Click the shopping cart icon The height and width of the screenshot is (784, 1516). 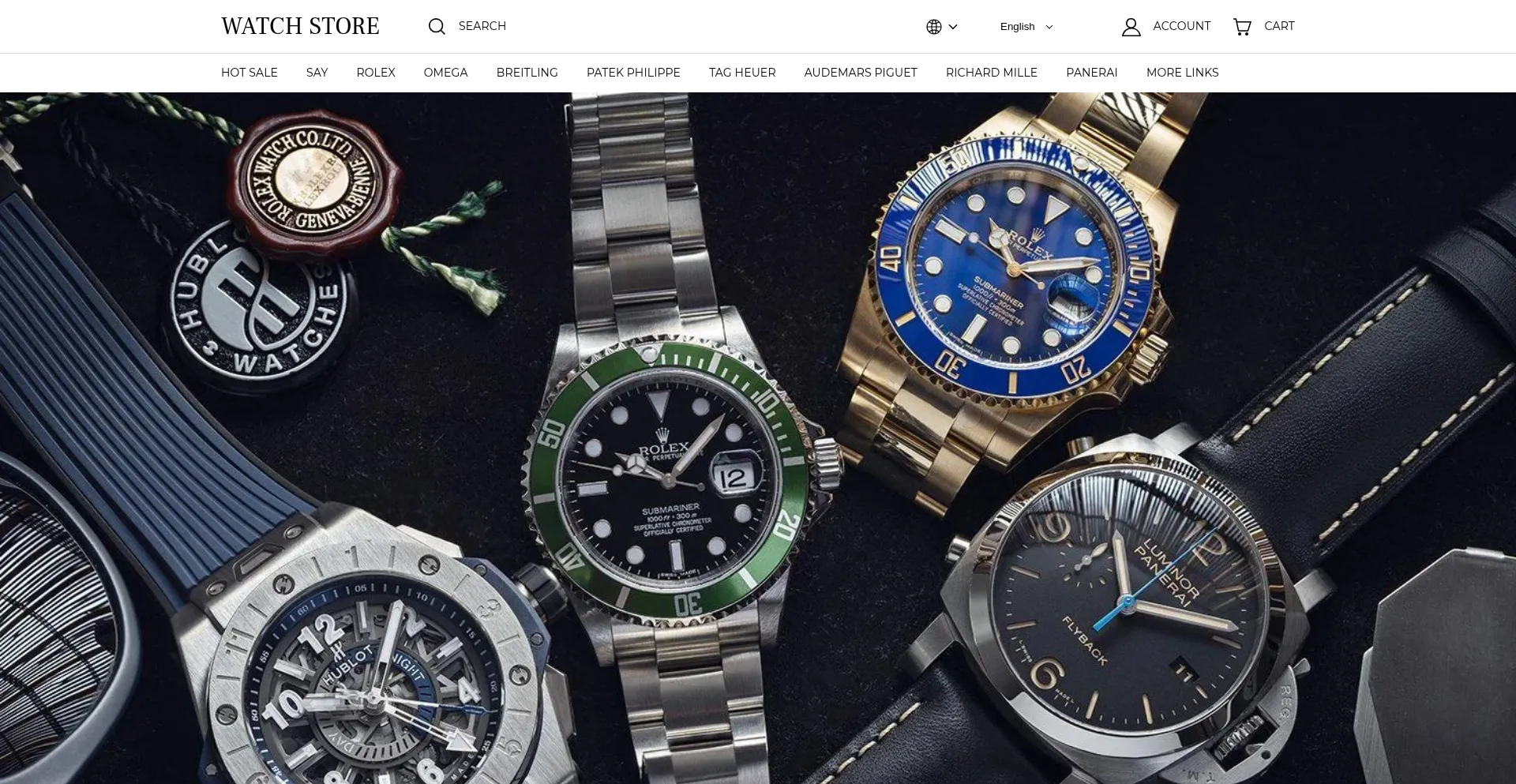(1242, 27)
